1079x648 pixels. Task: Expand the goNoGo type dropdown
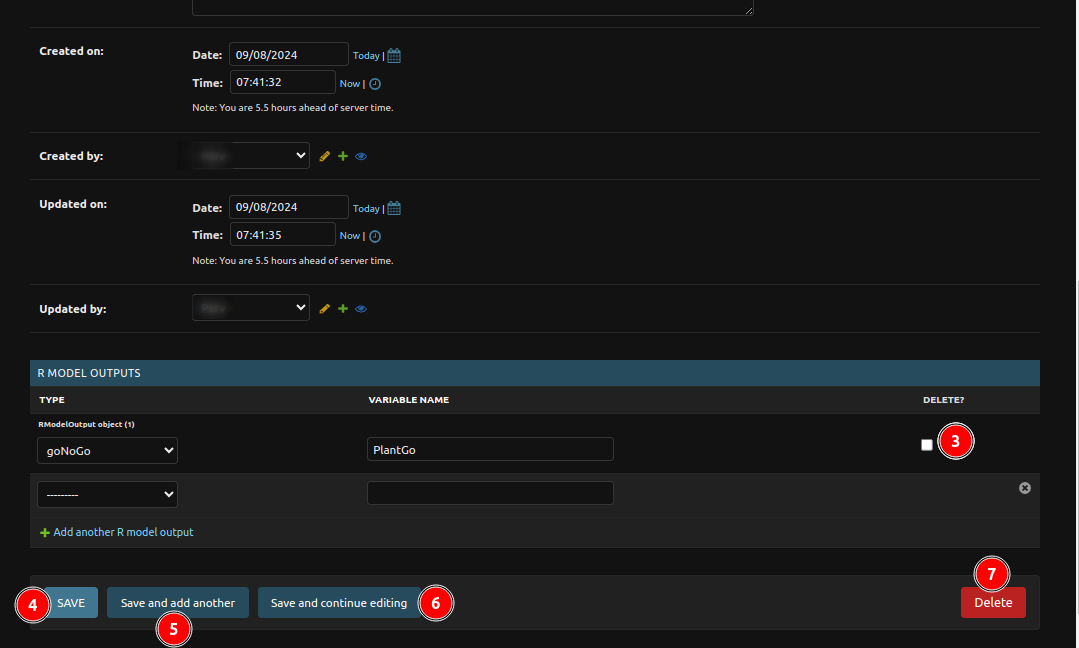point(108,450)
